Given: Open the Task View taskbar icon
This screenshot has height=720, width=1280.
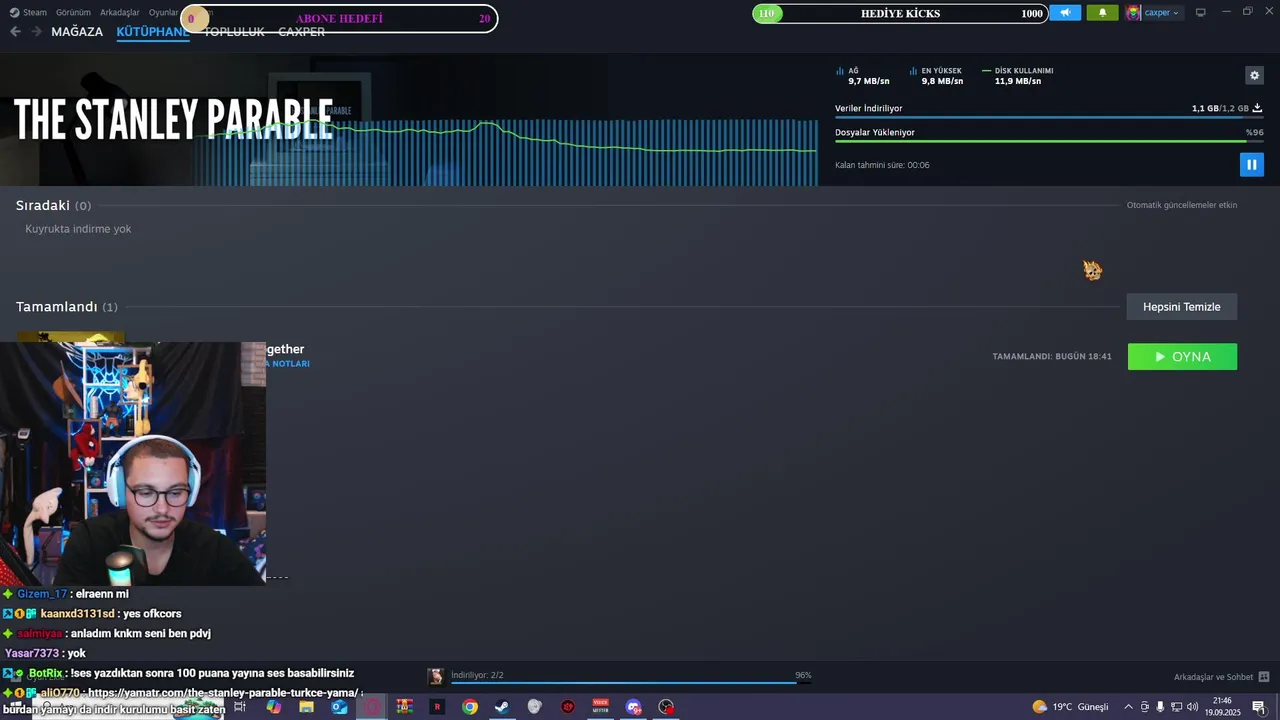Looking at the screenshot, I should [x=240, y=707].
